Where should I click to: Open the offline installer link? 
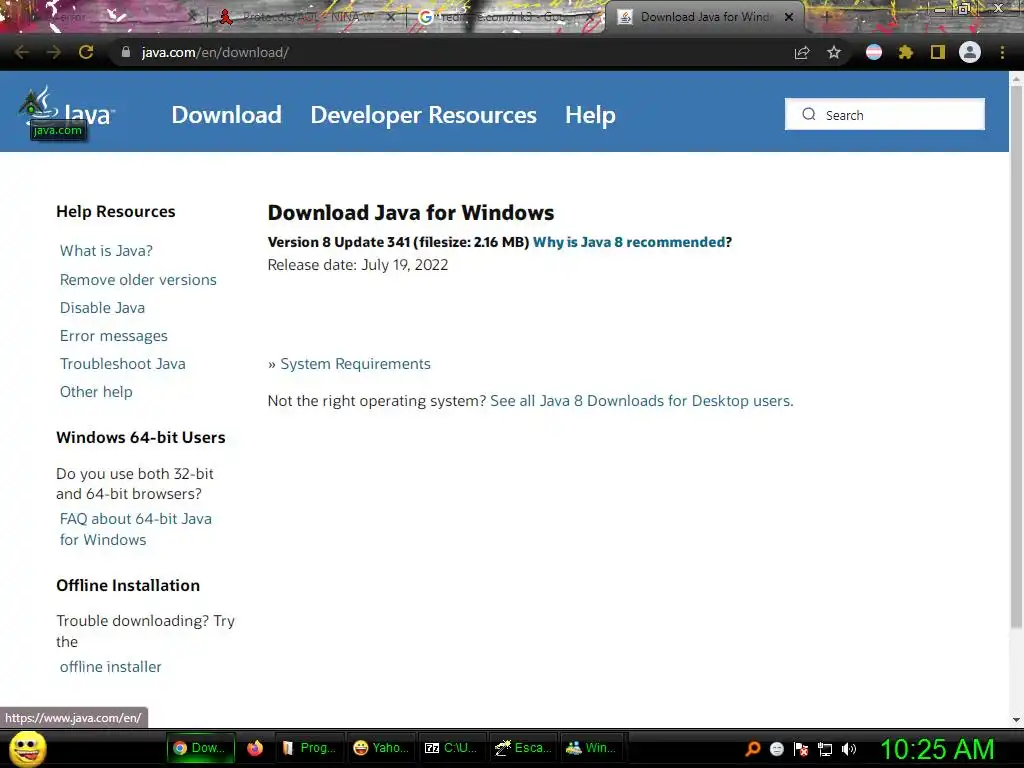[110, 667]
